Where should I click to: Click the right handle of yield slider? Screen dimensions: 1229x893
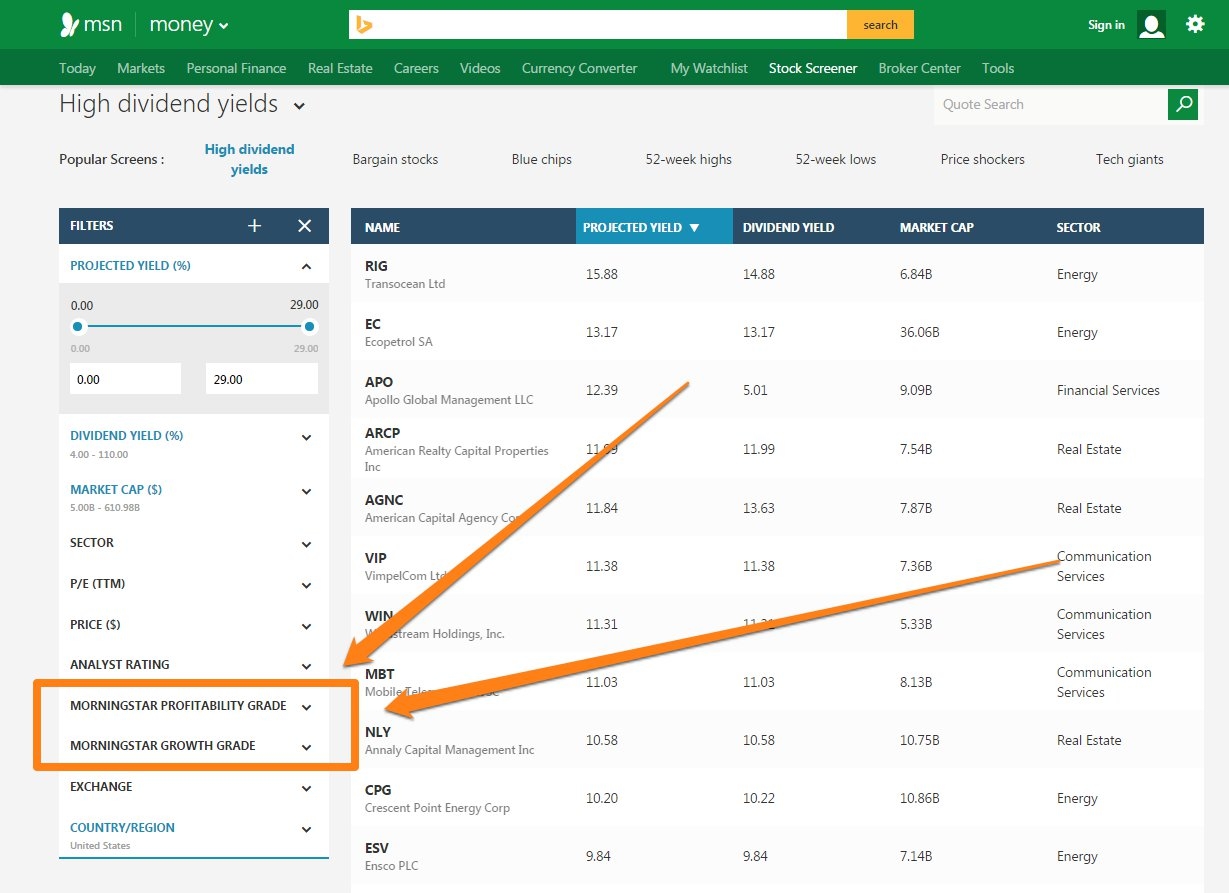coord(310,326)
